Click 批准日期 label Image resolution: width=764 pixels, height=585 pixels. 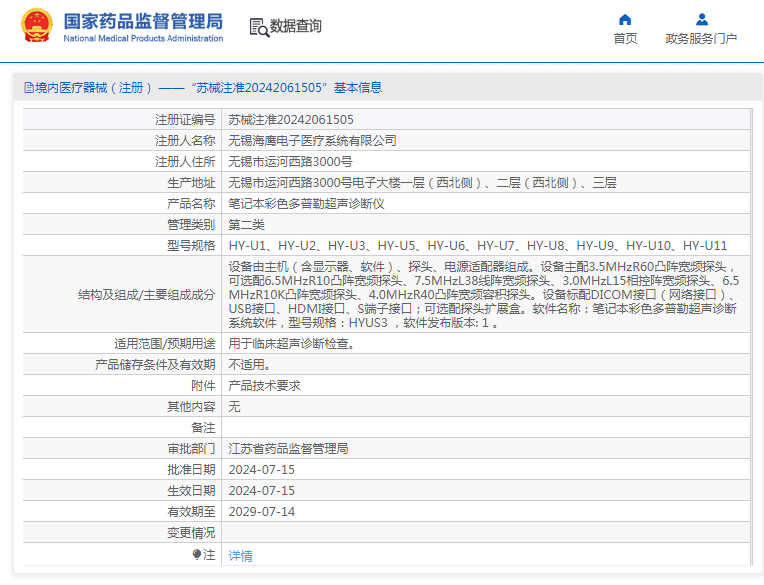[191, 470]
